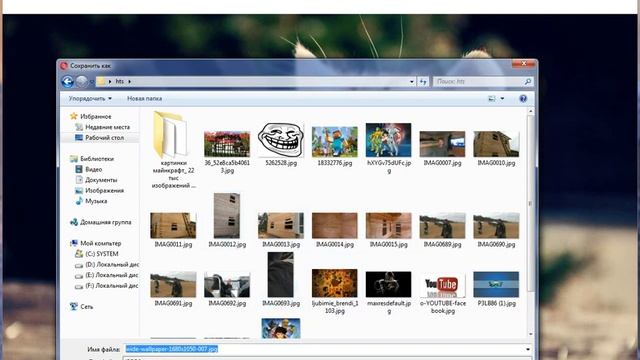Open the view options dropdown arrow
This screenshot has height=360, width=640.
pos(502,99)
